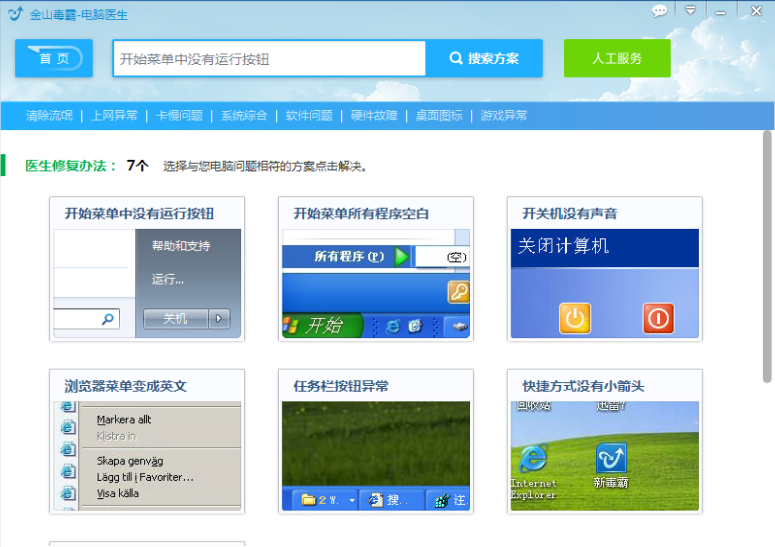
Task: Select the 桌面图标 category tab
Action: tap(439, 116)
